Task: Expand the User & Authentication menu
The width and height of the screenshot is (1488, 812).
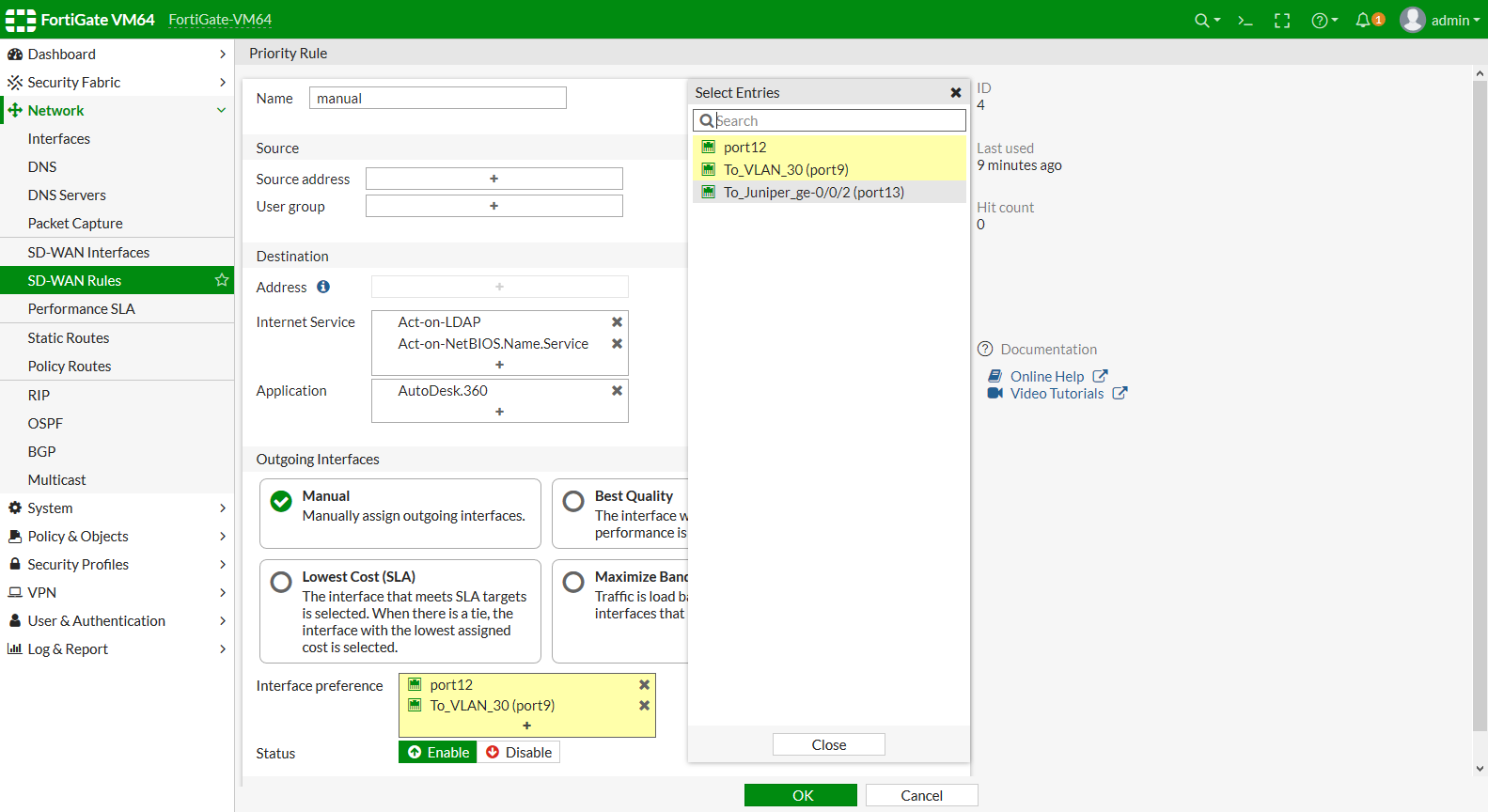Action: tap(117, 621)
